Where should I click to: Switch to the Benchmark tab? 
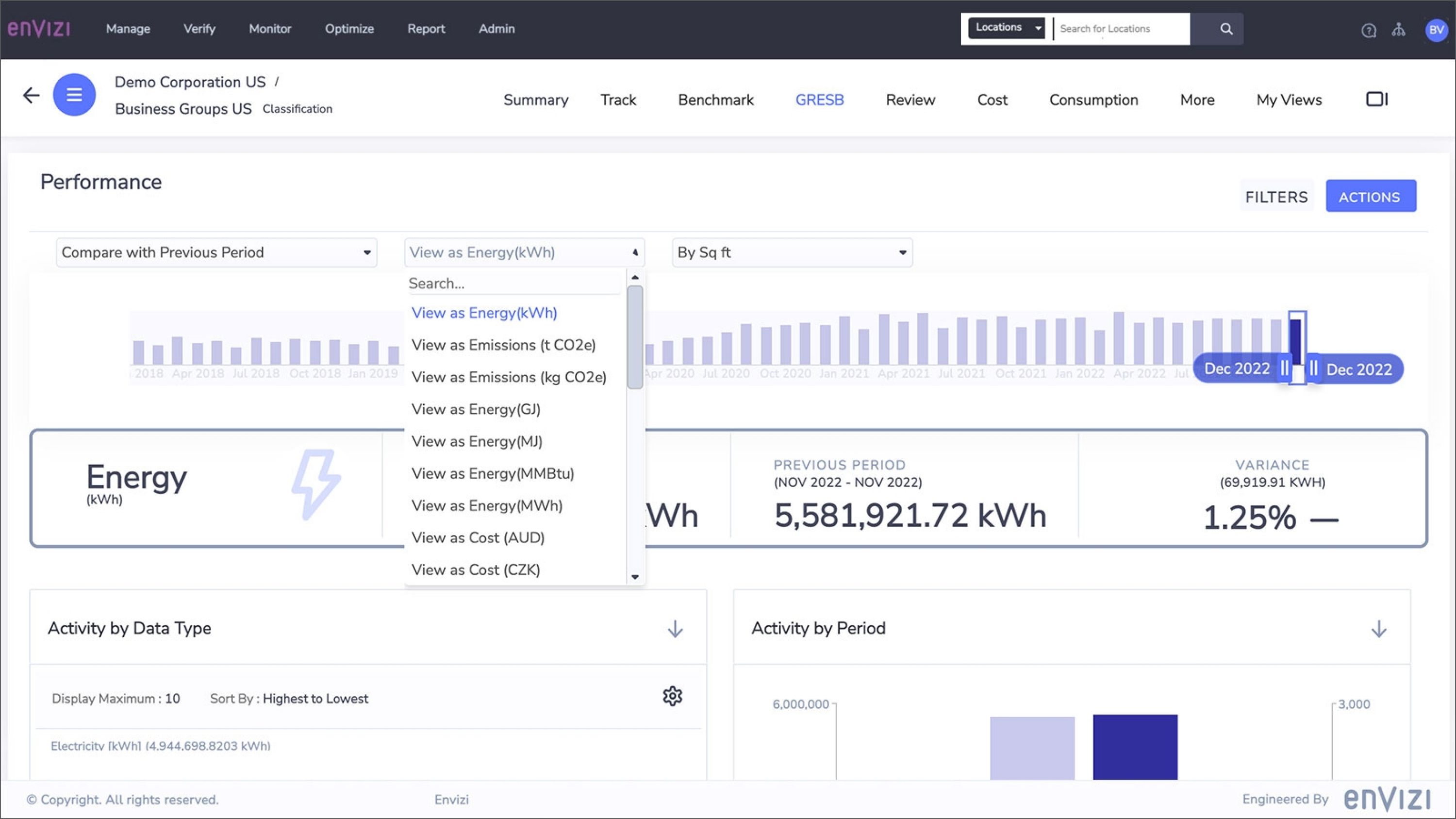click(715, 100)
